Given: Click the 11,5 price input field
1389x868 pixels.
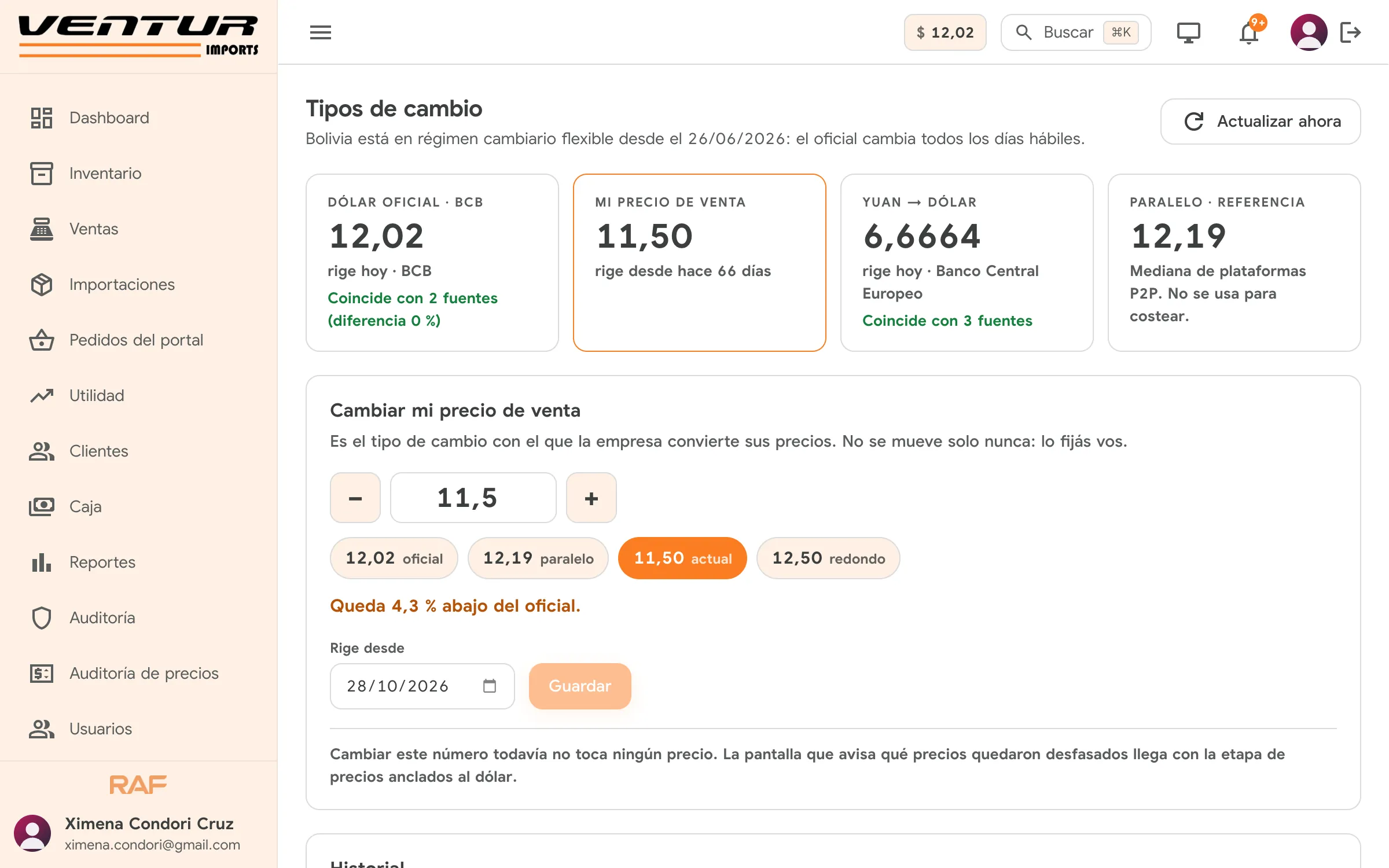Looking at the screenshot, I should click(473, 498).
